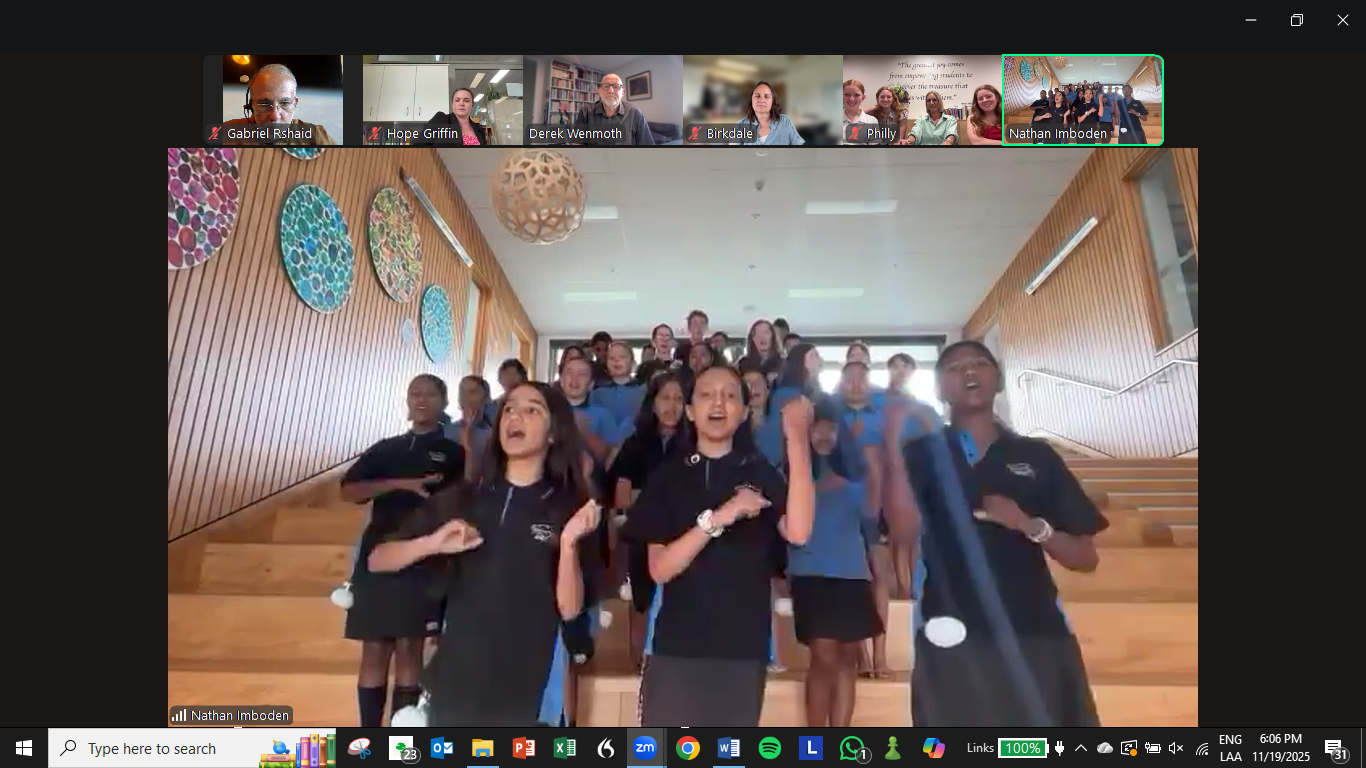1366x768 pixels.
Task: Open File Explorer from the taskbar
Action: coord(483,748)
